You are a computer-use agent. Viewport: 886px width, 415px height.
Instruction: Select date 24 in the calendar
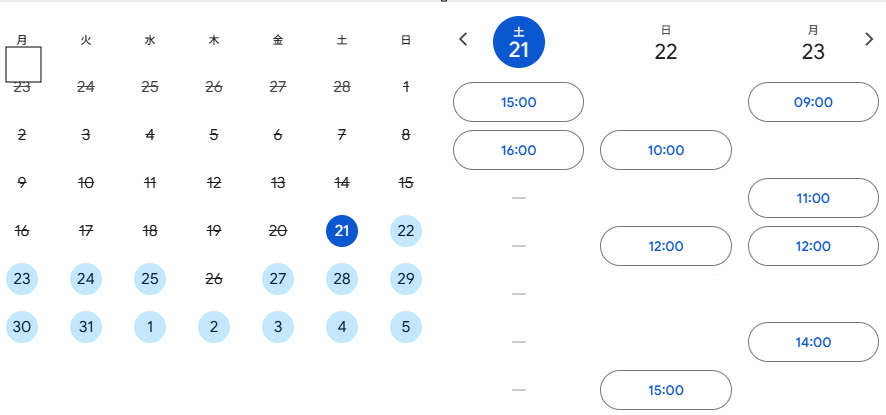click(x=86, y=279)
